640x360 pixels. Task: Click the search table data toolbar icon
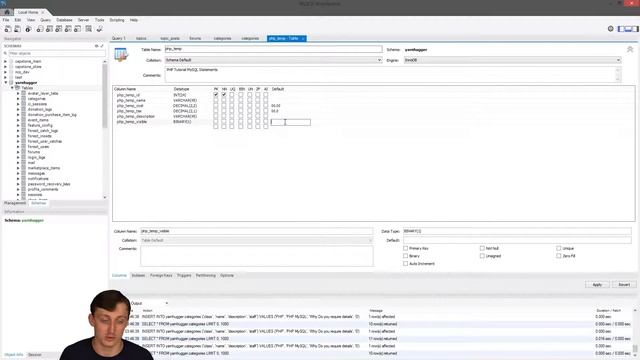click(89, 29)
